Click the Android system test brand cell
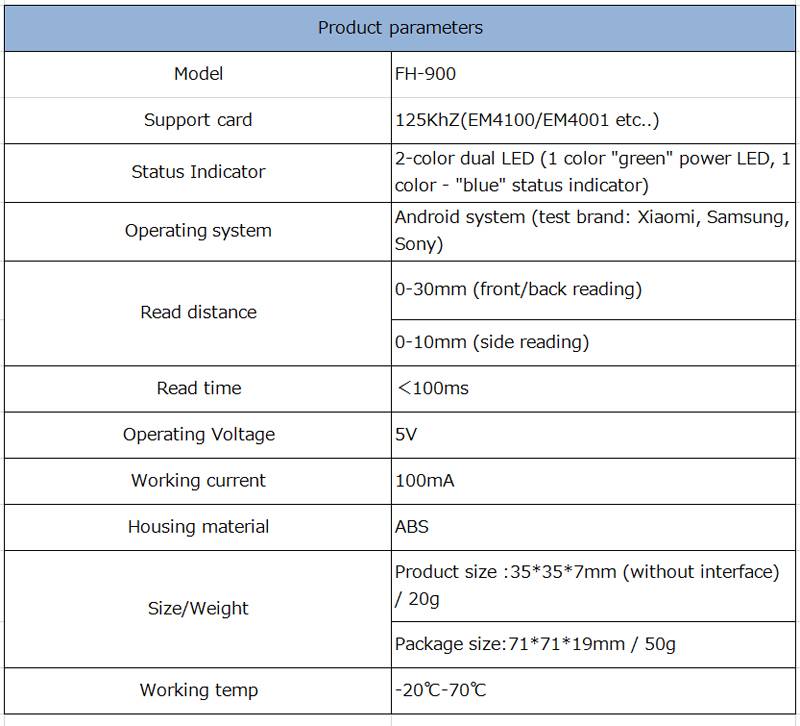This screenshot has height=726, width=800. (592, 231)
